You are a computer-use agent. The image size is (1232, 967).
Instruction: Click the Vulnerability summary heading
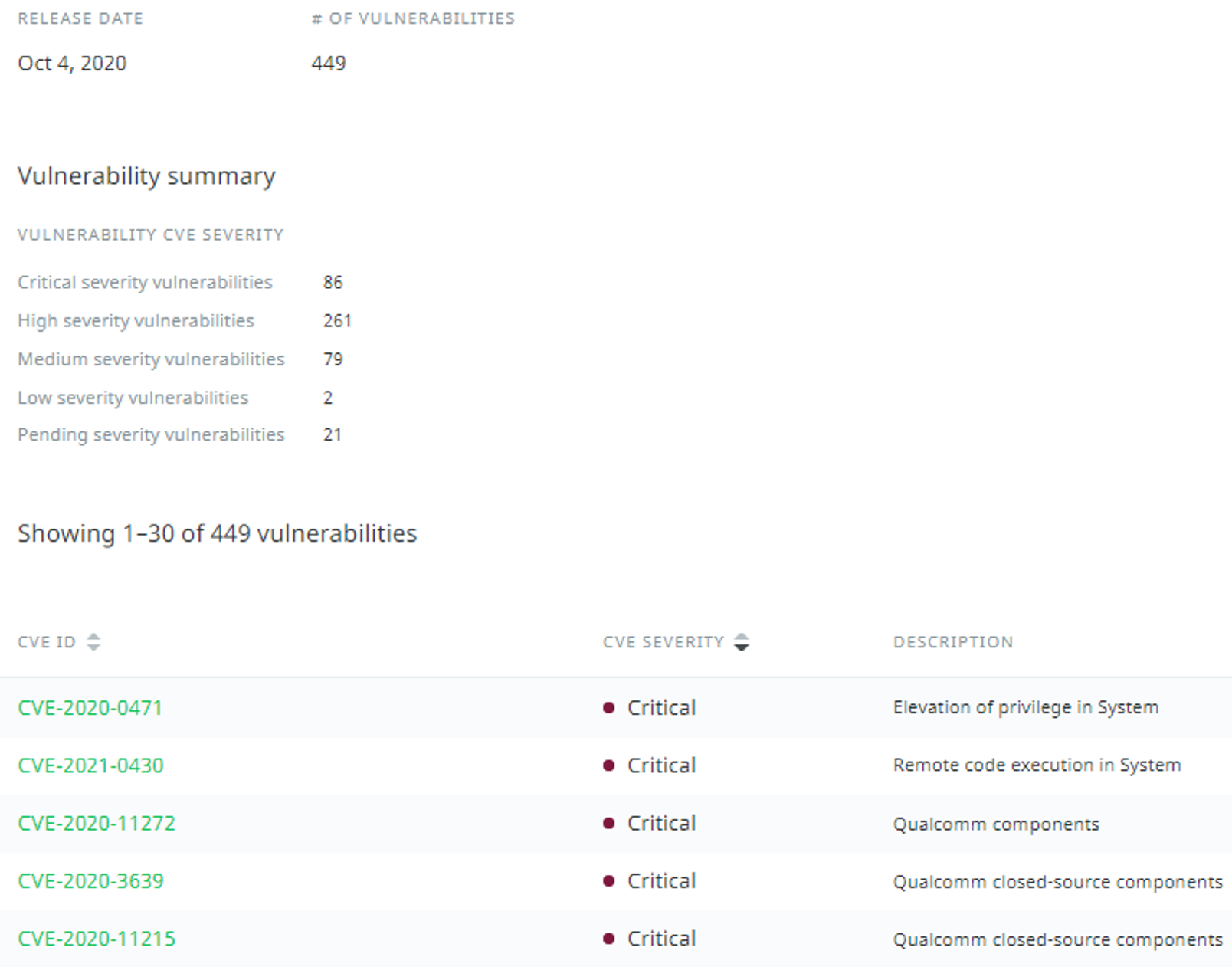tap(146, 176)
